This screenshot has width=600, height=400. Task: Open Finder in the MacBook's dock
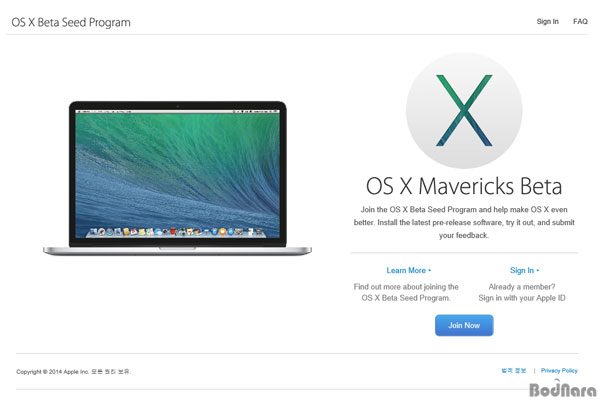[93, 232]
